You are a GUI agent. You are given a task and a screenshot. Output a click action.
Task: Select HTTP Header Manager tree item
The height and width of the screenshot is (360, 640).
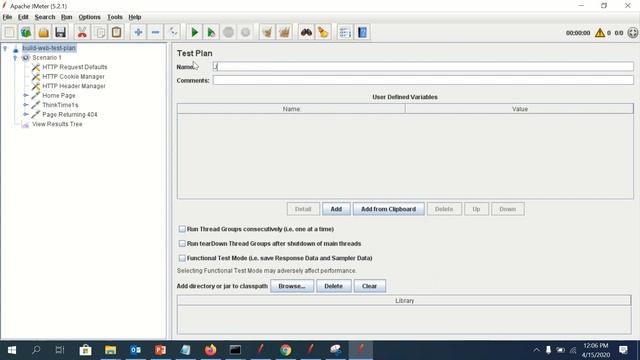pos(73,86)
